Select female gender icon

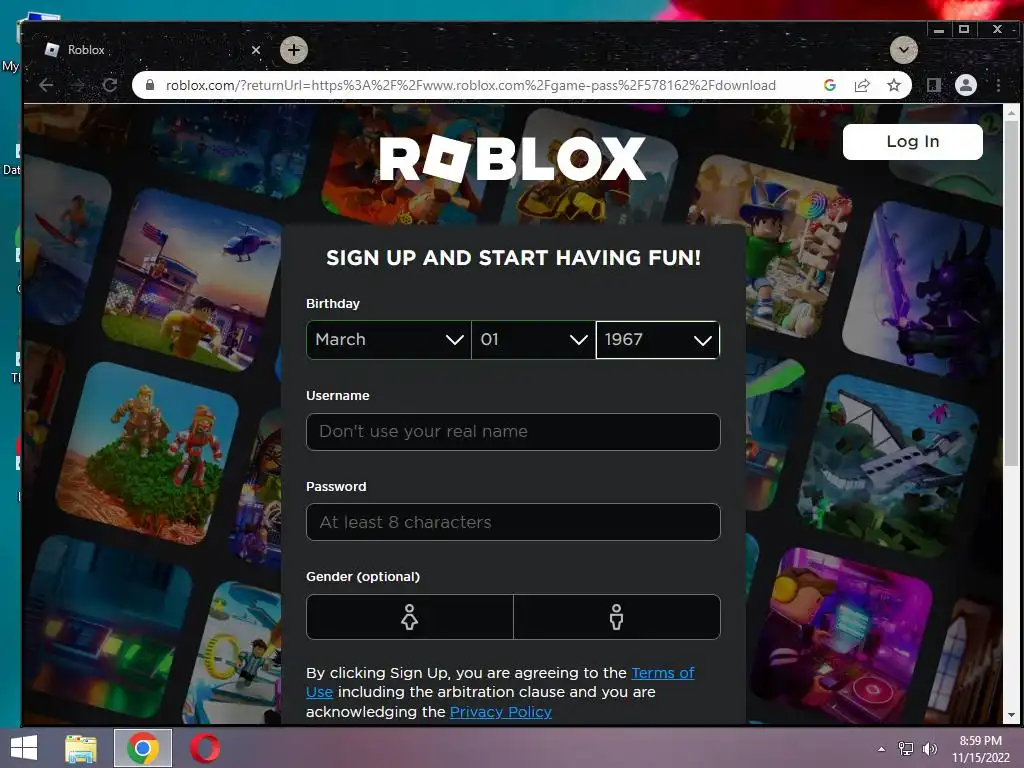(x=409, y=616)
